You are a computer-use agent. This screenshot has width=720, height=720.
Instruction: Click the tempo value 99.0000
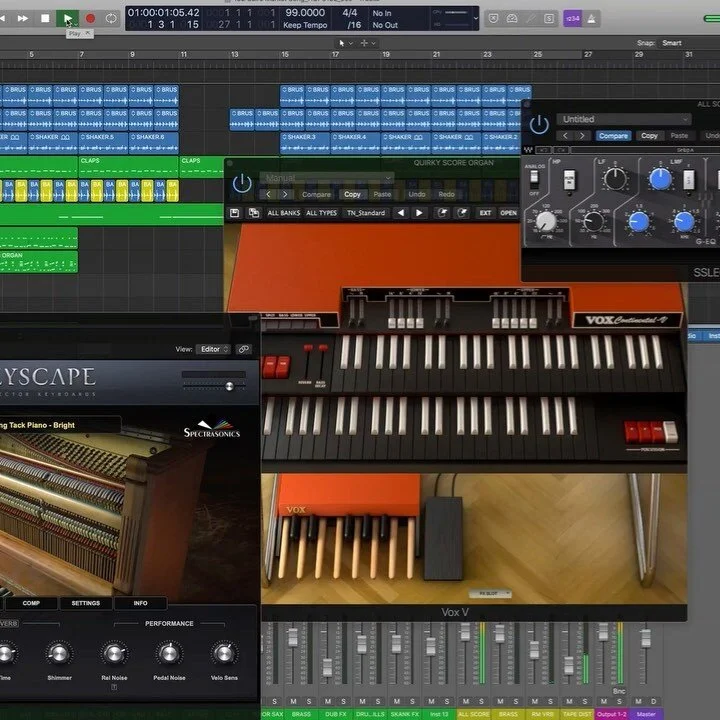click(305, 12)
